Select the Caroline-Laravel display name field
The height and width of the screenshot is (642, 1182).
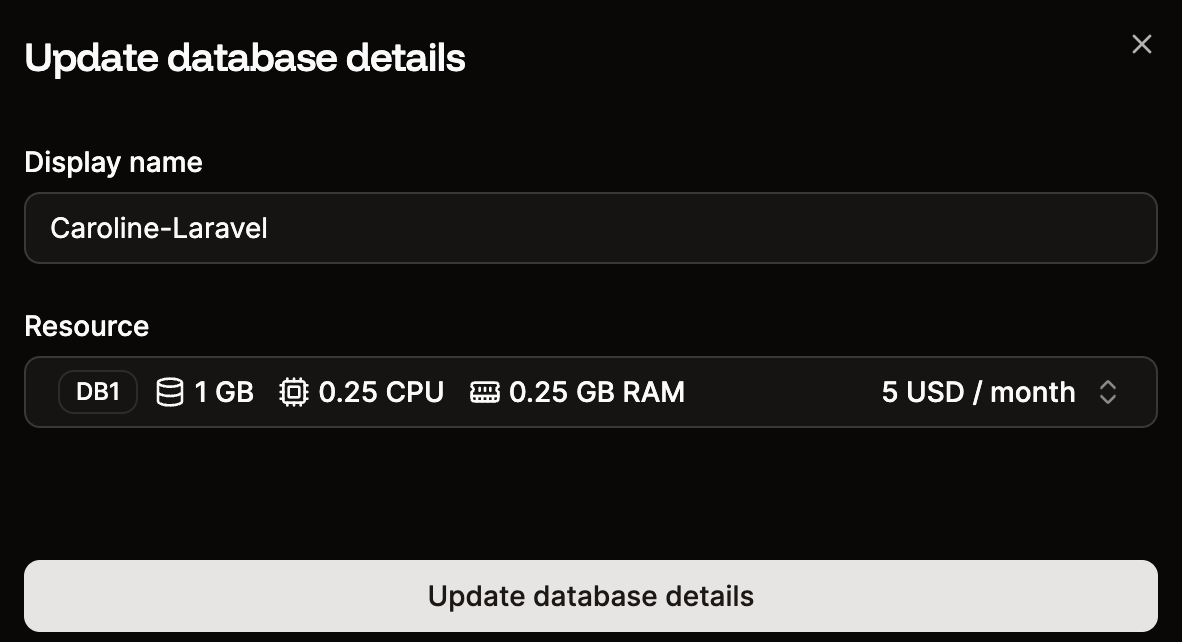click(x=590, y=228)
